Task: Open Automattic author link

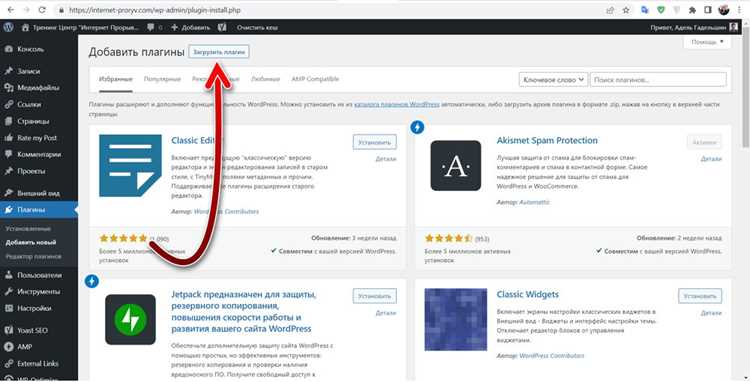Action: coord(534,202)
